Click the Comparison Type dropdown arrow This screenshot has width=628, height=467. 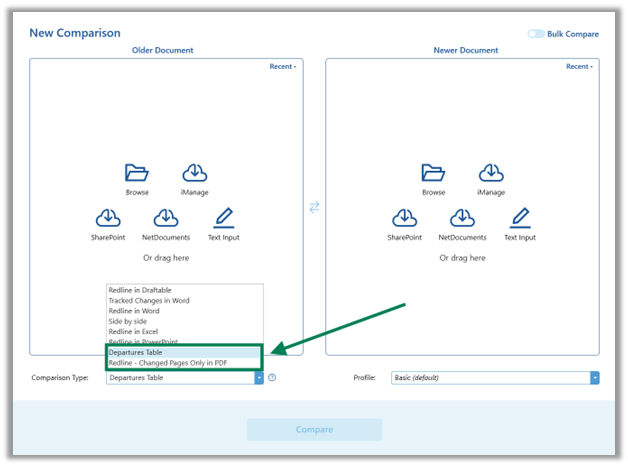point(259,378)
